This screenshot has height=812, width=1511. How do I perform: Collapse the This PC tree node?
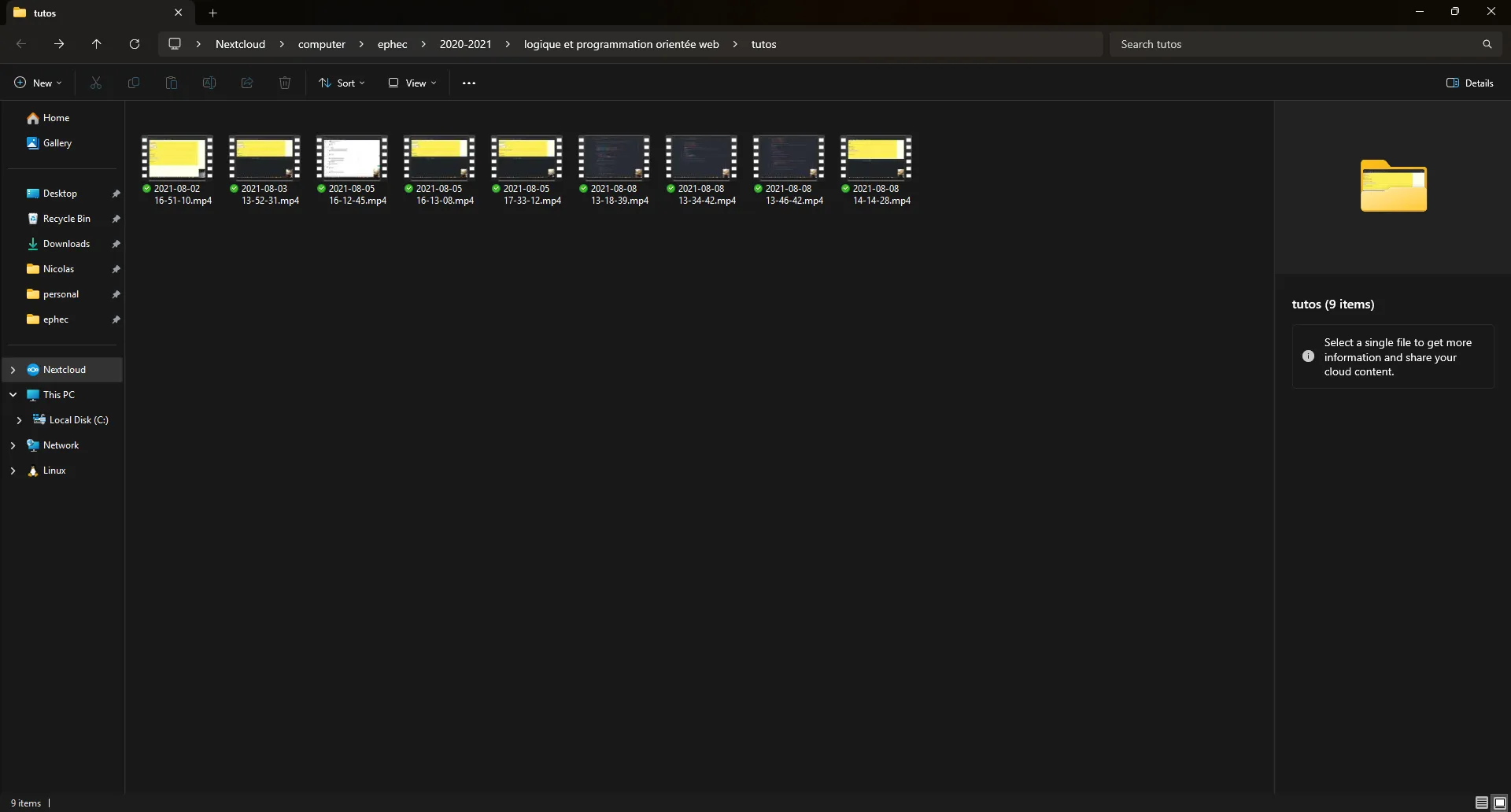[13, 395]
